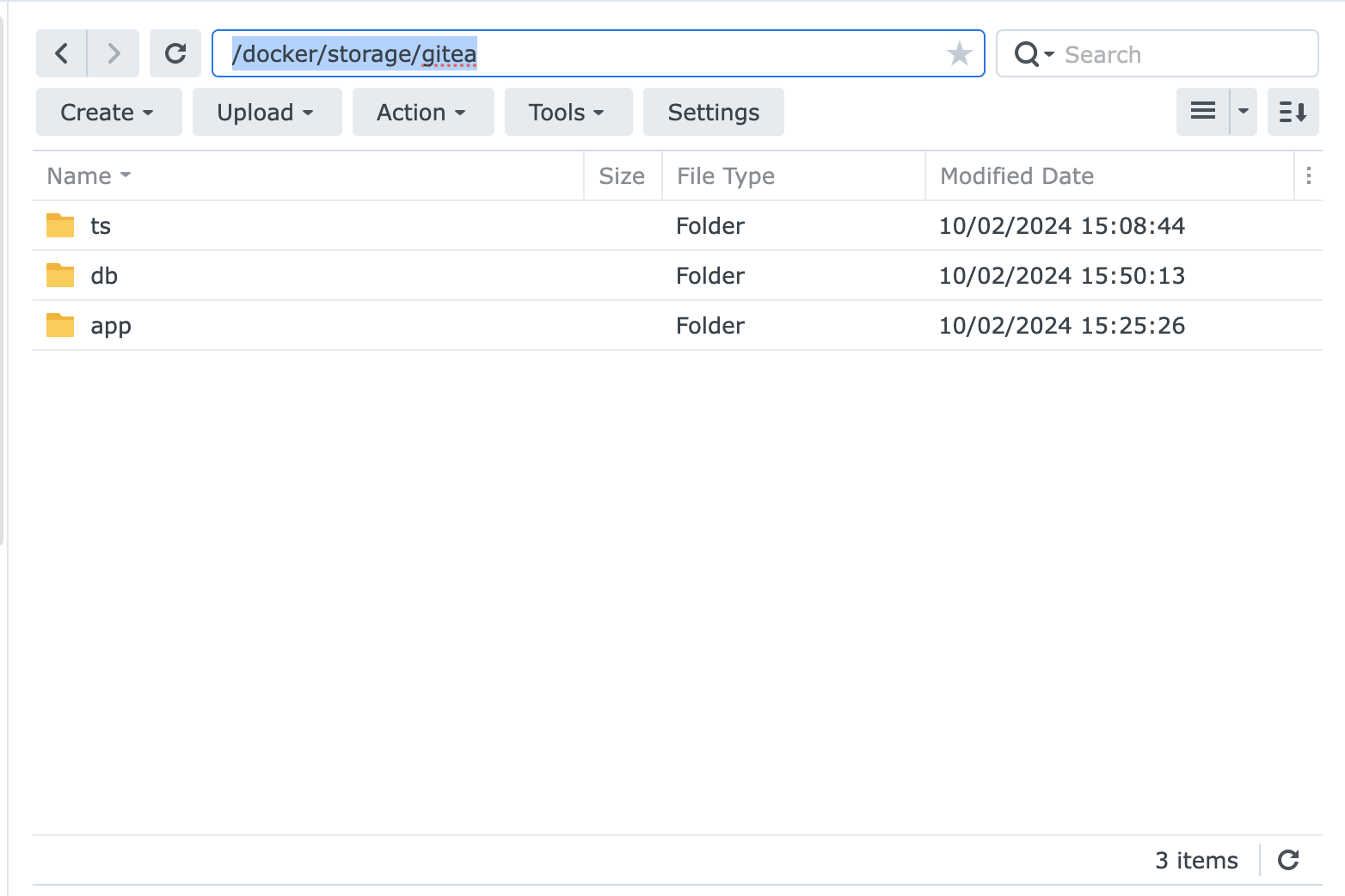1345x896 pixels.
Task: Go back with the left arrow button
Action: click(61, 53)
